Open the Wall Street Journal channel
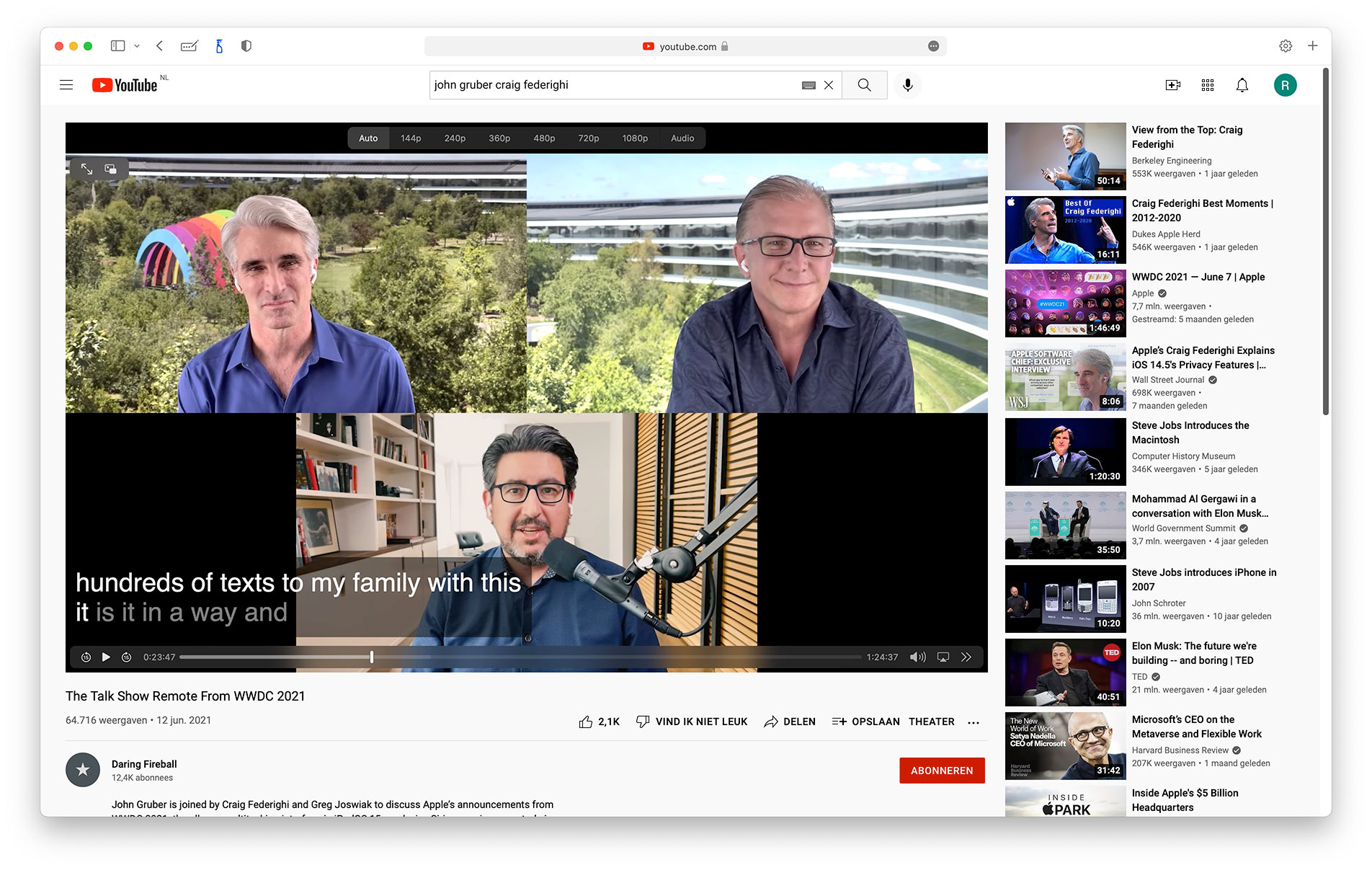The image size is (1372, 870). click(x=1167, y=380)
